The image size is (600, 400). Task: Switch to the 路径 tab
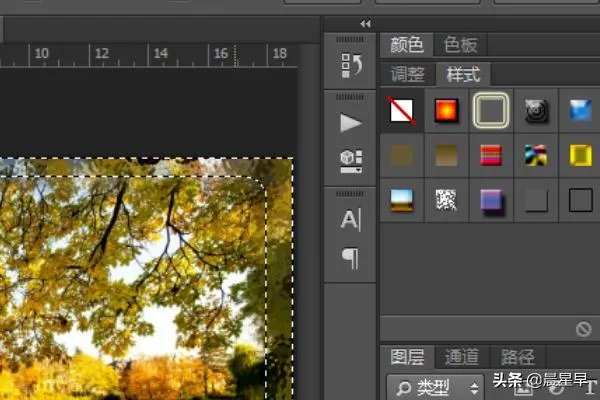[x=516, y=356]
